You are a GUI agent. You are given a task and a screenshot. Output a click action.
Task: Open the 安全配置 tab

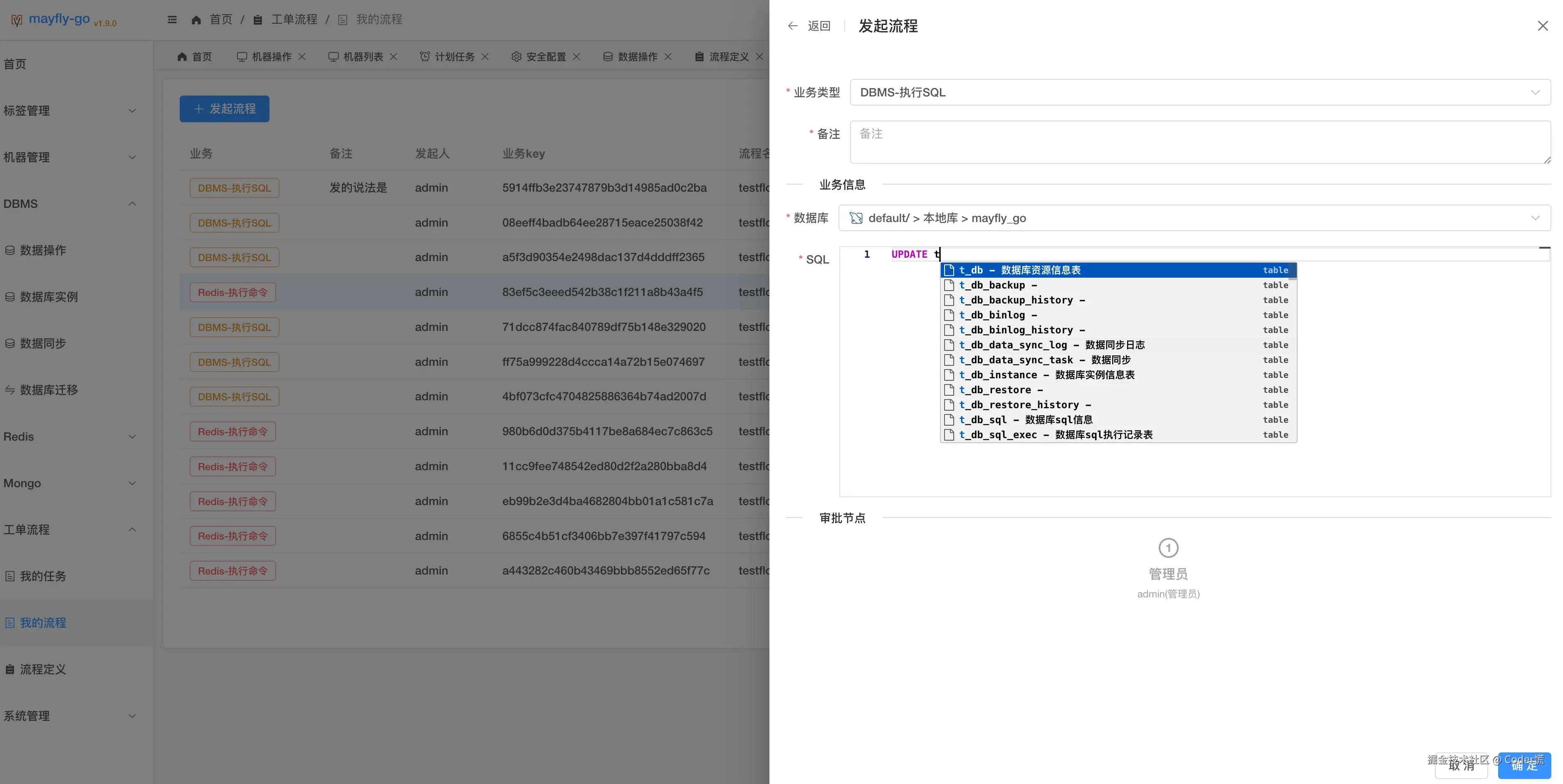pyautogui.click(x=546, y=57)
